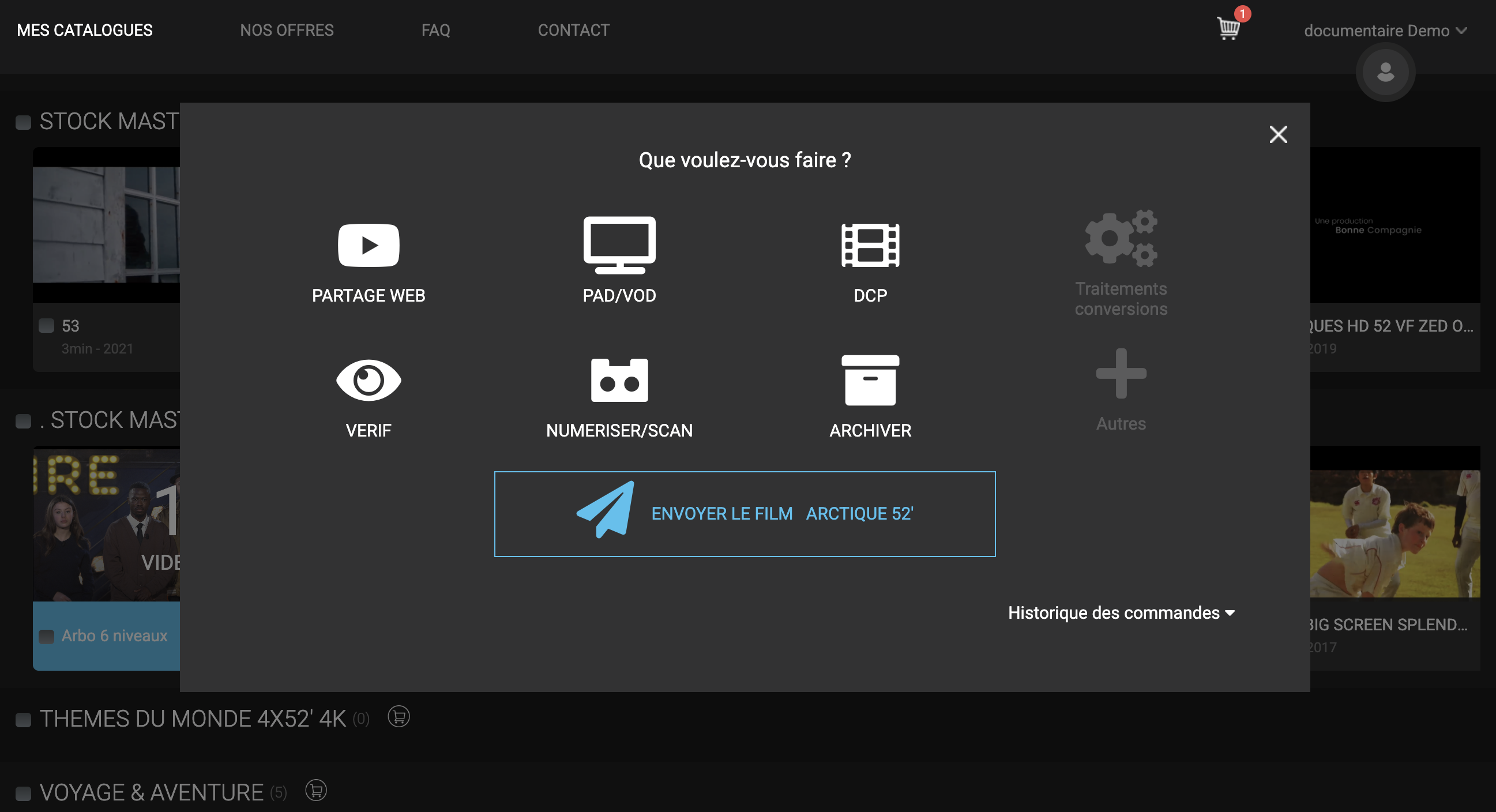Screen dimensions: 1496x812
Task: Click ENVOYER LE FILM ARCTIQUE 52'
Action: tap(745, 513)
